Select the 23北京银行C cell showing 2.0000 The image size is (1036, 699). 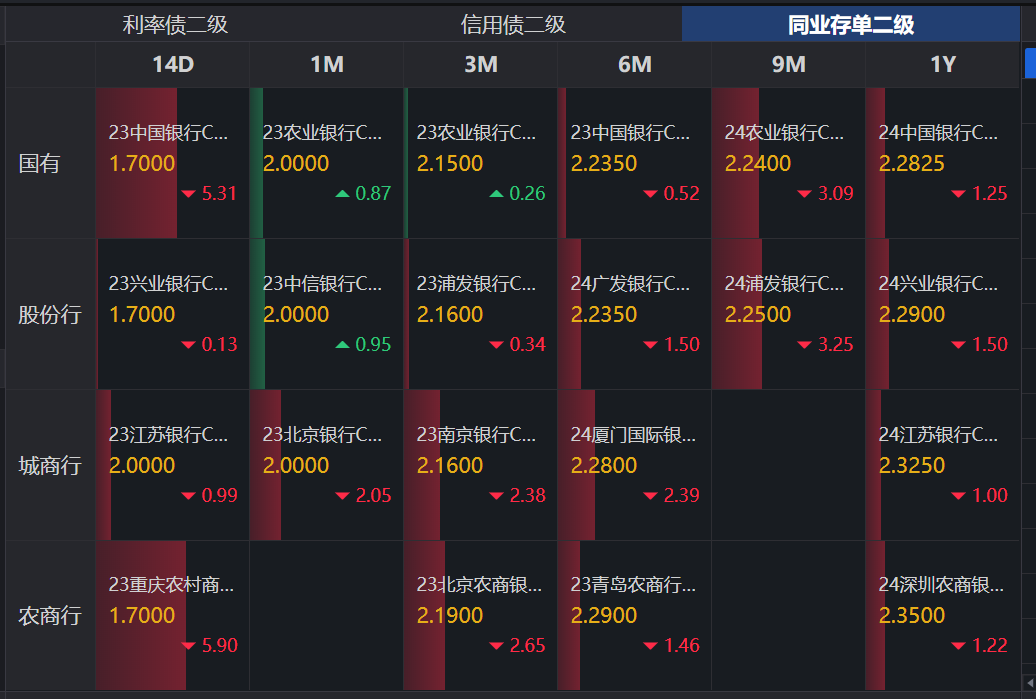[327, 465]
